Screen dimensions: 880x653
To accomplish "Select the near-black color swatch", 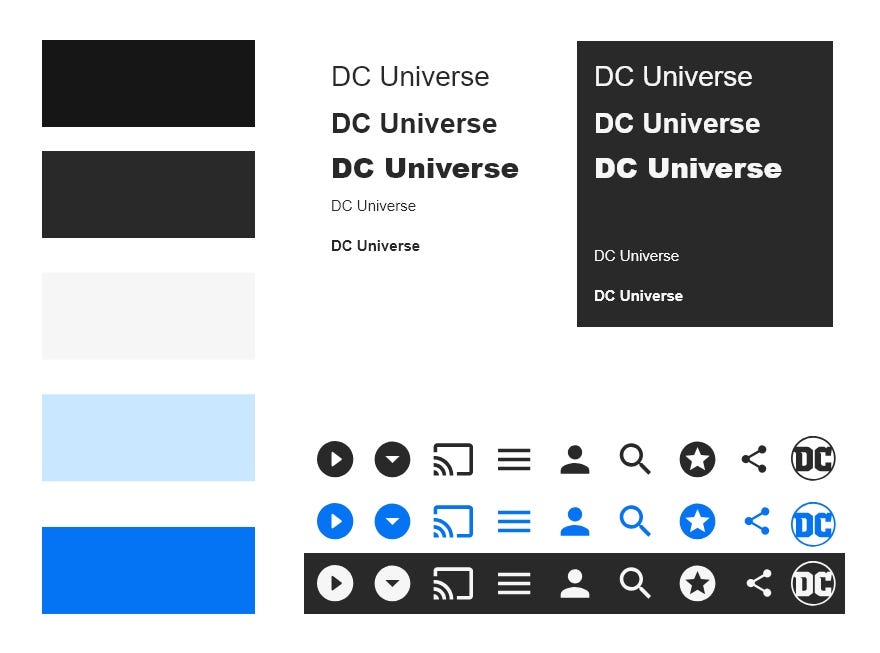I will (148, 84).
